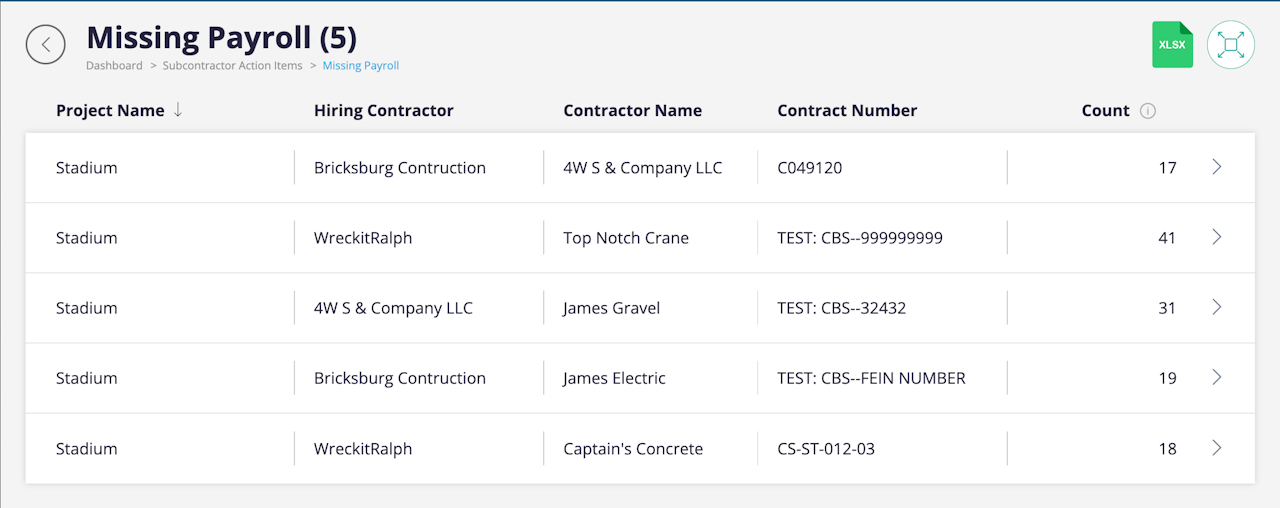Click the Count info icon
Image resolution: width=1280 pixels, height=508 pixels.
(1148, 111)
